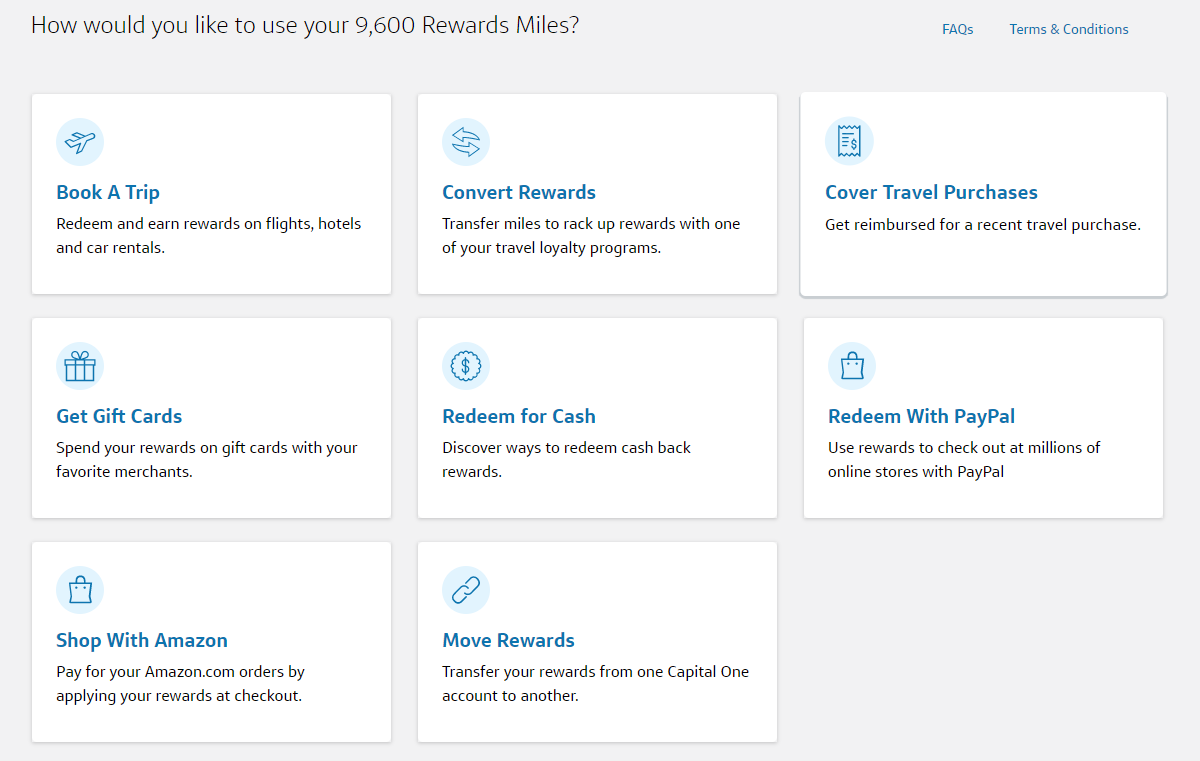Click the dollar badge Redeem for Cash icon
The width and height of the screenshot is (1200, 761).
pos(466,366)
